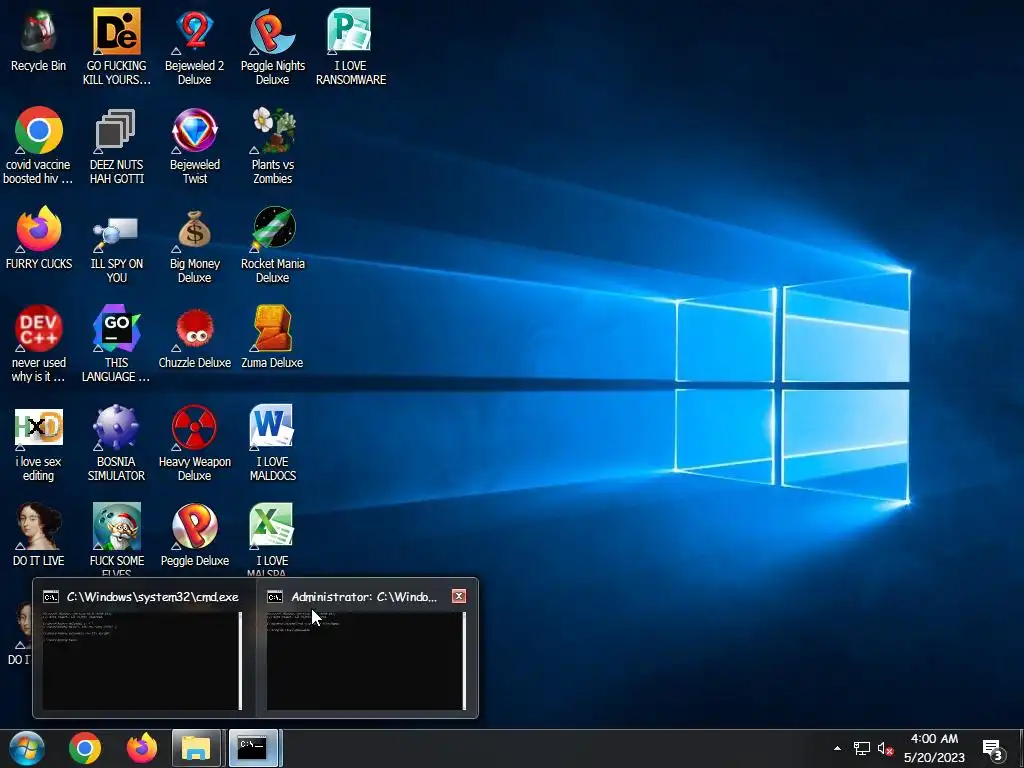This screenshot has width=1024, height=768.
Task: Open File Explorer from the taskbar
Action: tap(196, 748)
